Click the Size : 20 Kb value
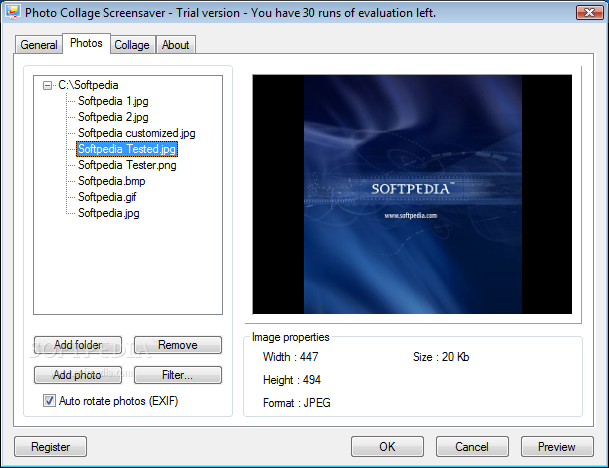 [441, 357]
